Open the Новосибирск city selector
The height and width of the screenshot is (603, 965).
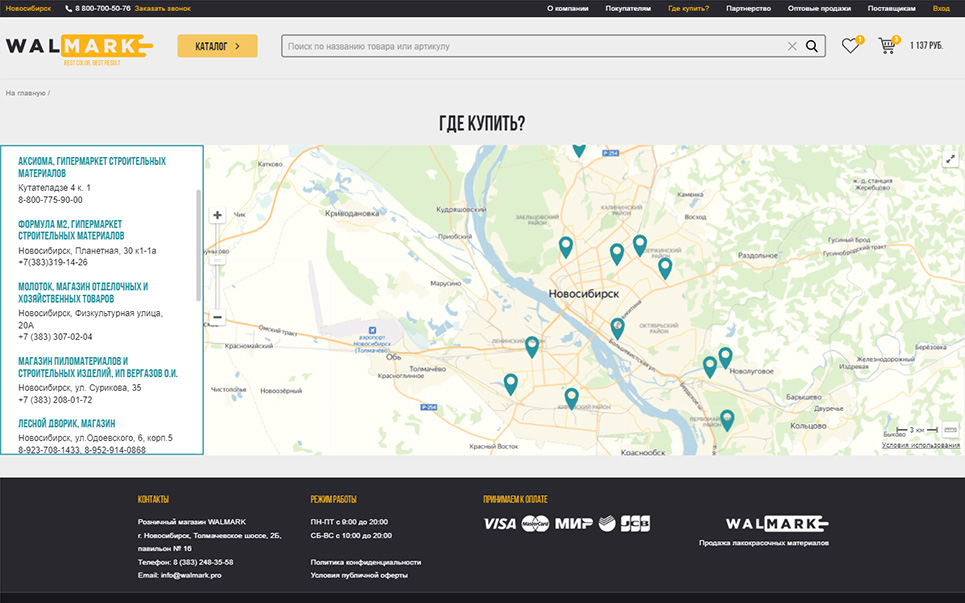tap(28, 9)
